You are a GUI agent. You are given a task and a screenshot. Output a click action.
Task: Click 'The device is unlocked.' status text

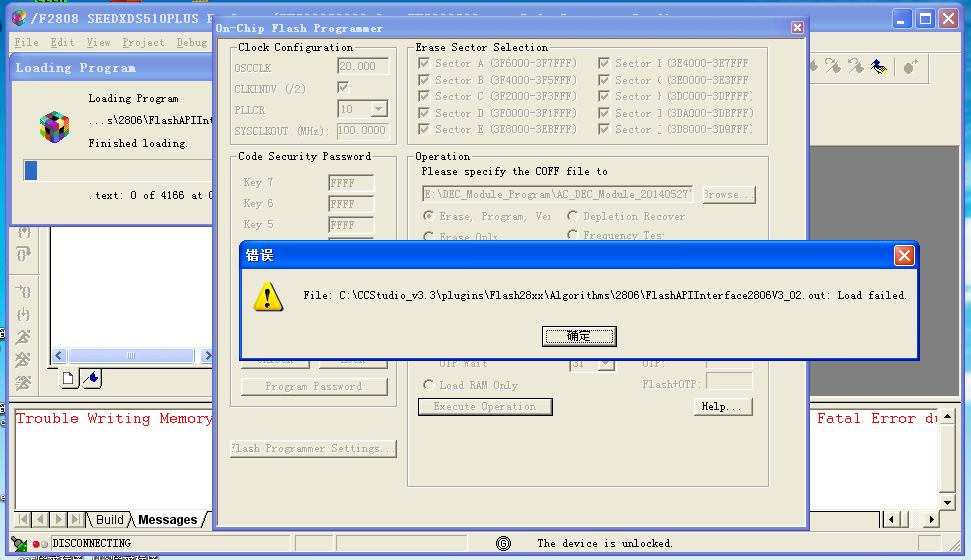pyautogui.click(x=604, y=543)
